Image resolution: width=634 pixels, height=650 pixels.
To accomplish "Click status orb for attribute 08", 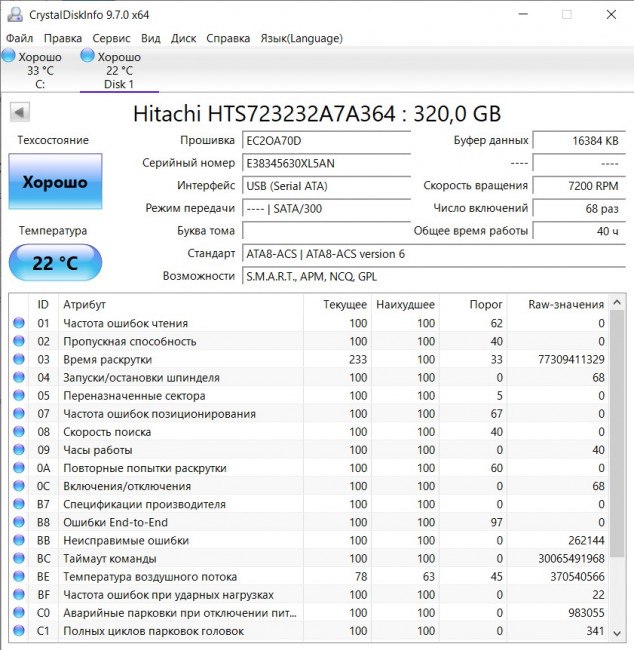I will 19,432.
